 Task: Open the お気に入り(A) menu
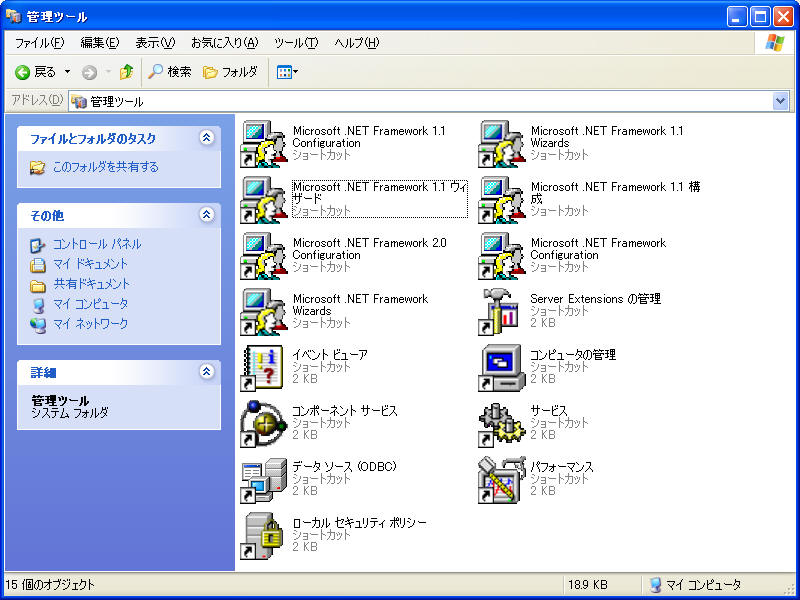coord(224,43)
